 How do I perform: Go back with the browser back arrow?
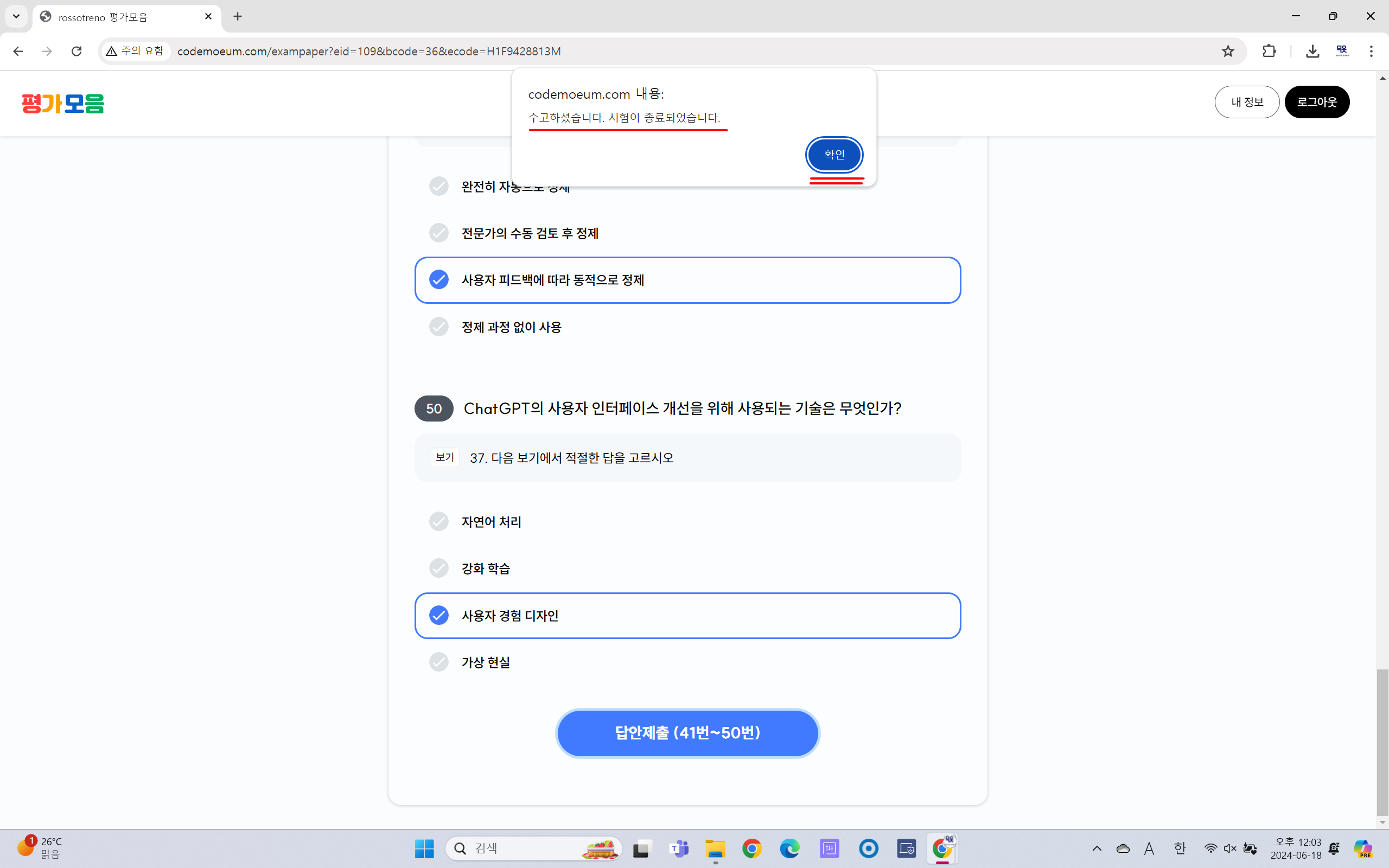pos(18,51)
